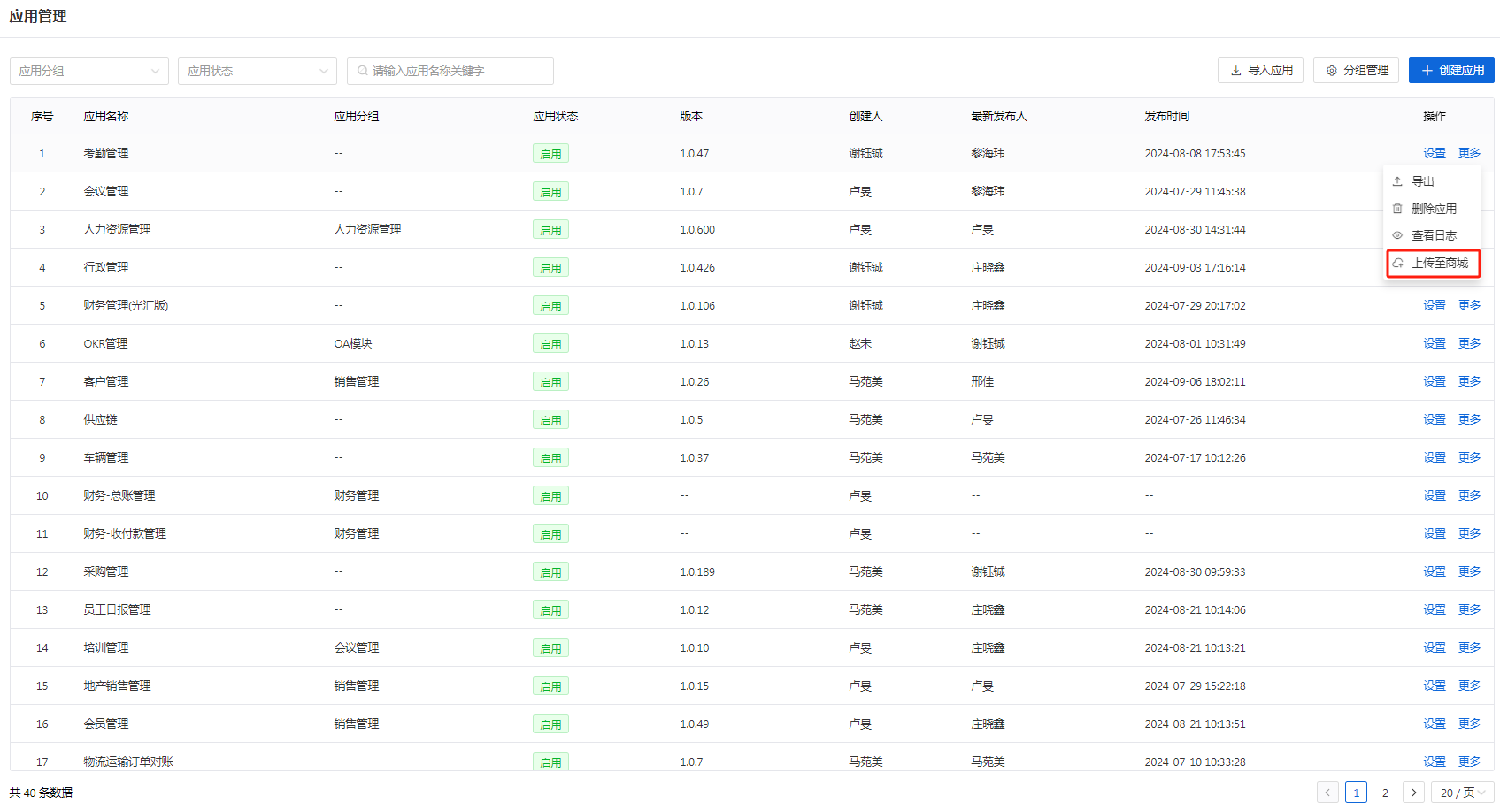Open the 应用分组 filter dropdown
This screenshot has height=812, width=1500.
pos(88,71)
